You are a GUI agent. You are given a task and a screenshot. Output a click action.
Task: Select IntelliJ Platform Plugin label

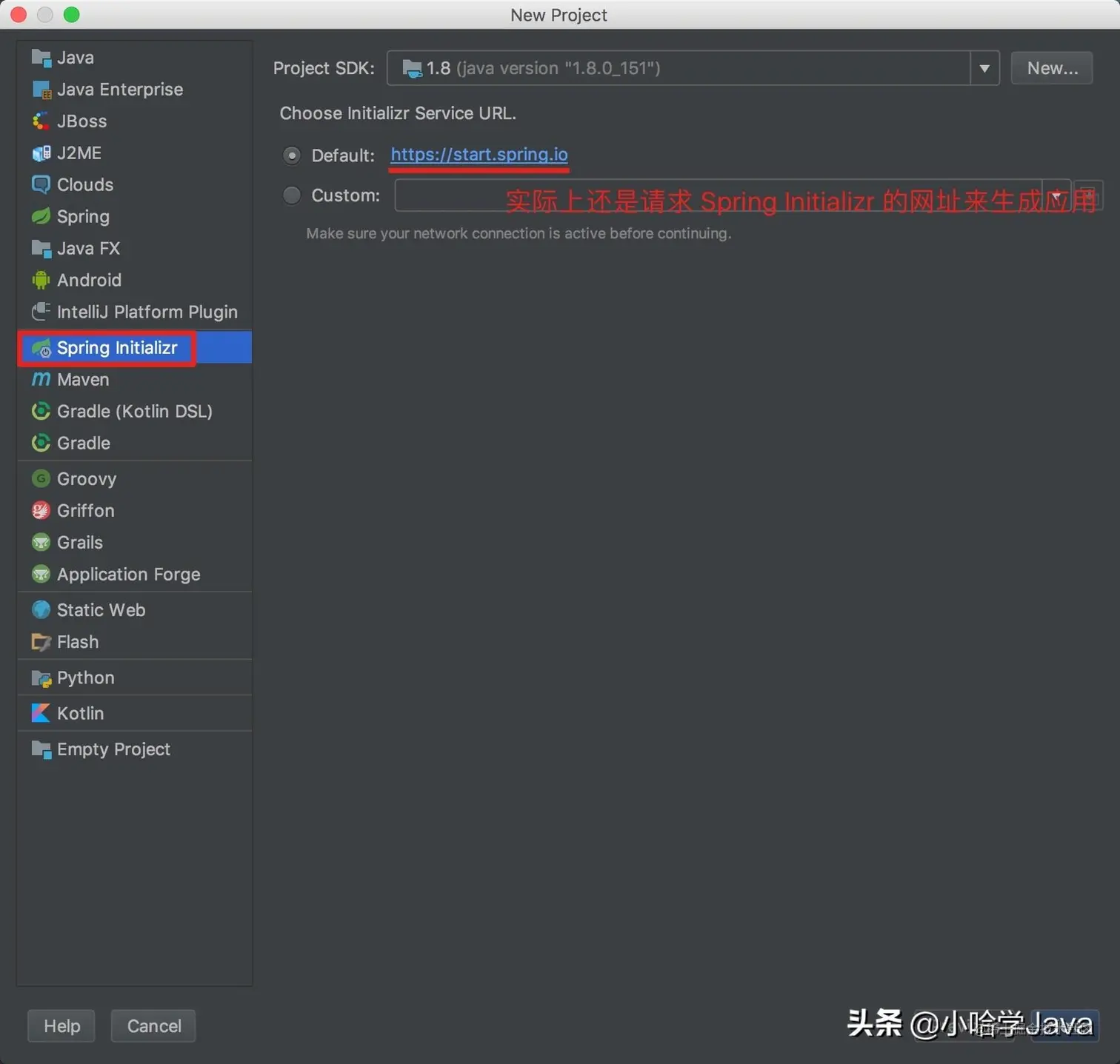click(x=147, y=312)
